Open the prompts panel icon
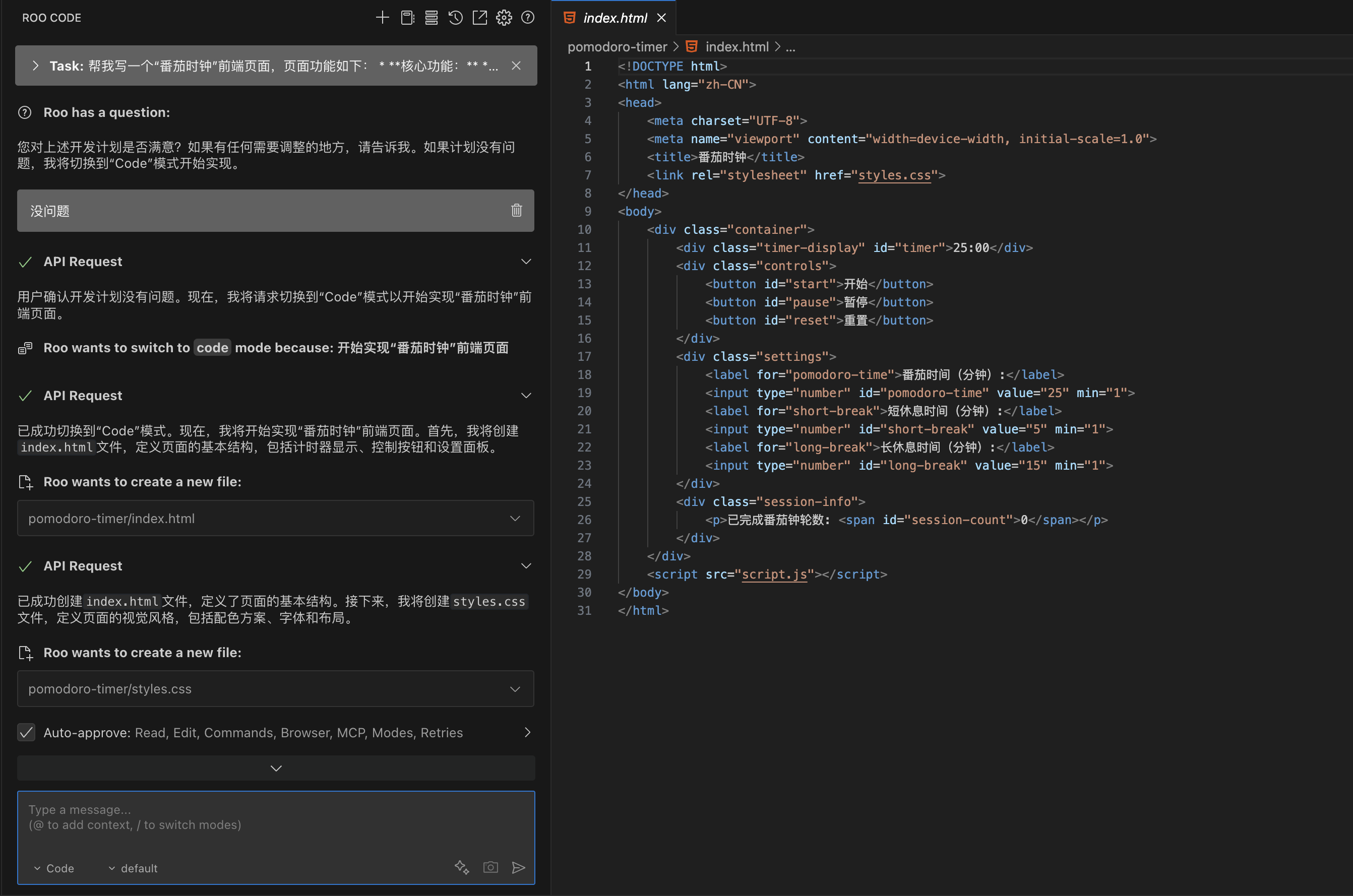The image size is (1353, 896). [407, 18]
